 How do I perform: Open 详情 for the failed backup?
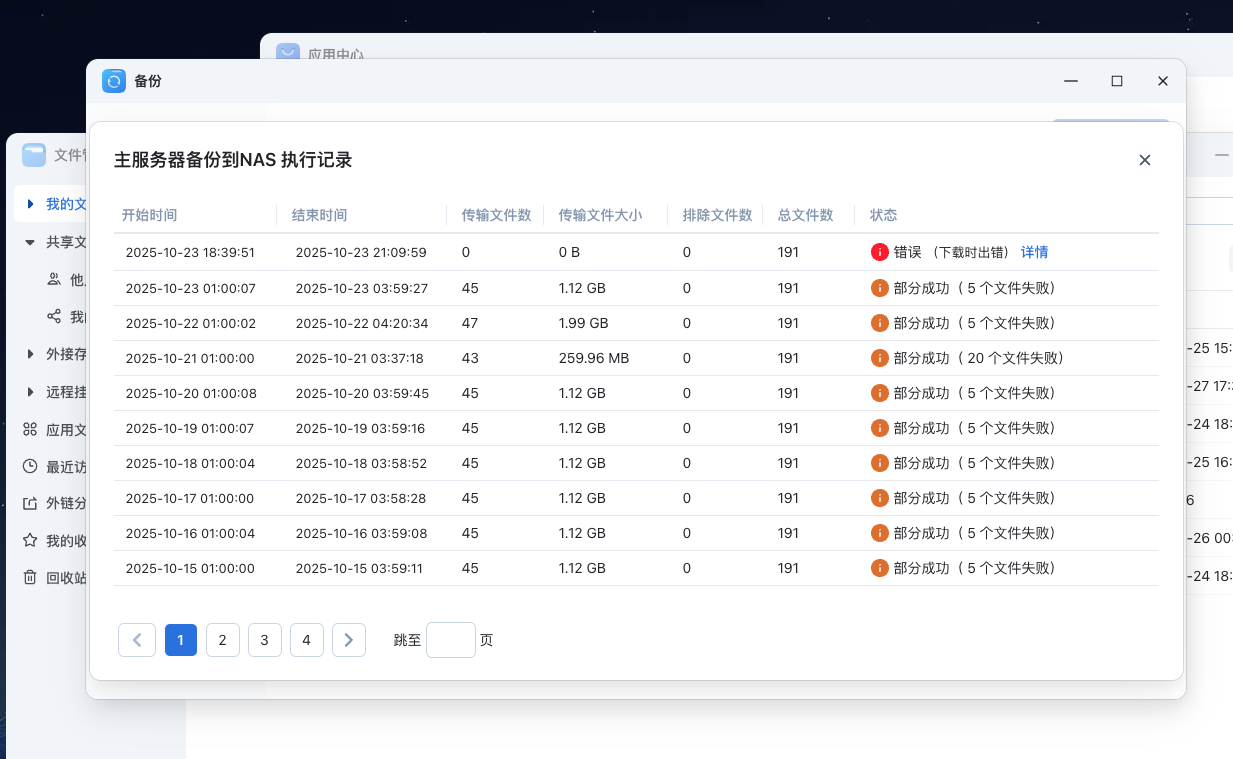(x=1034, y=252)
